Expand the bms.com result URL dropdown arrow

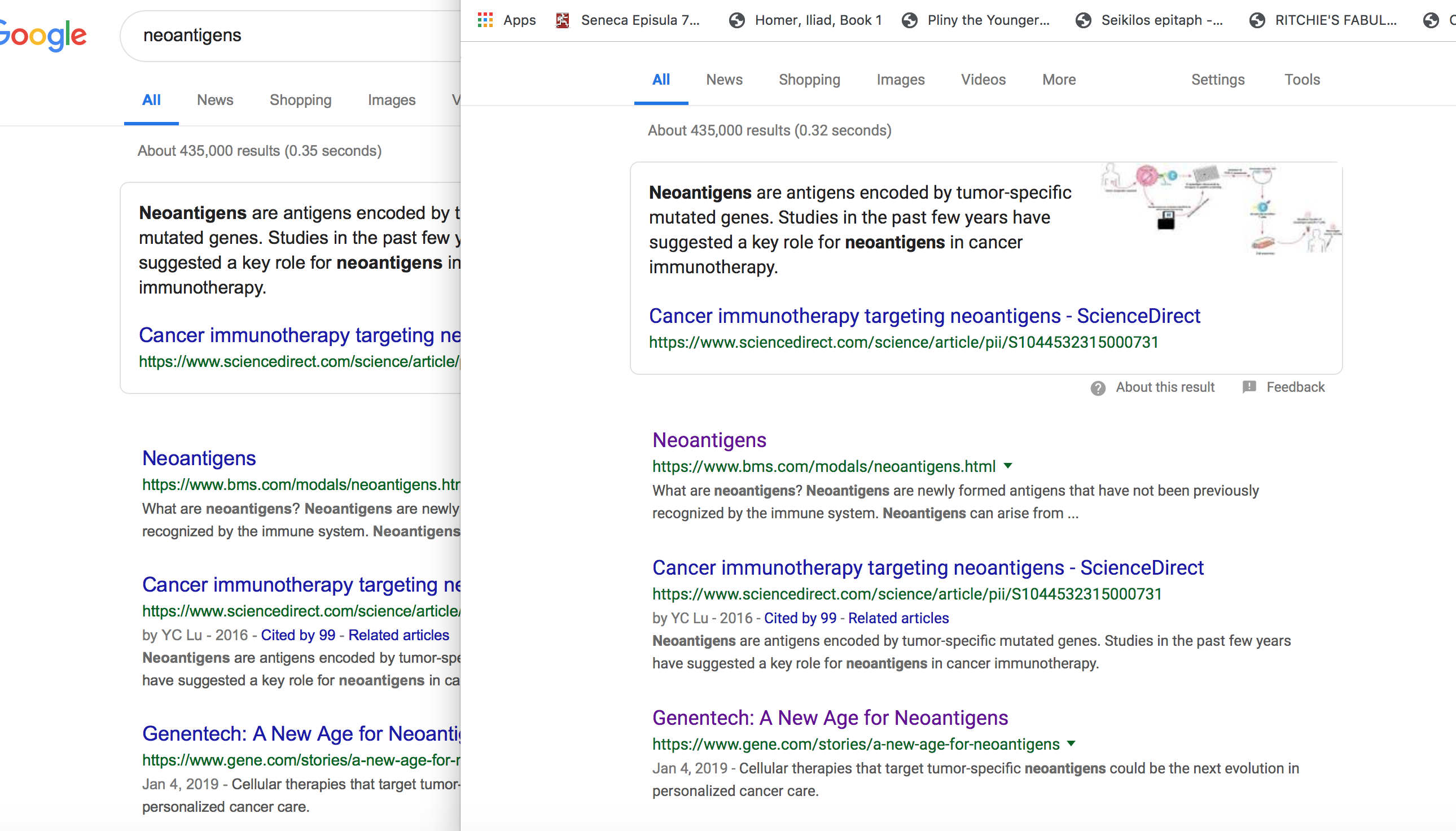(1008, 466)
